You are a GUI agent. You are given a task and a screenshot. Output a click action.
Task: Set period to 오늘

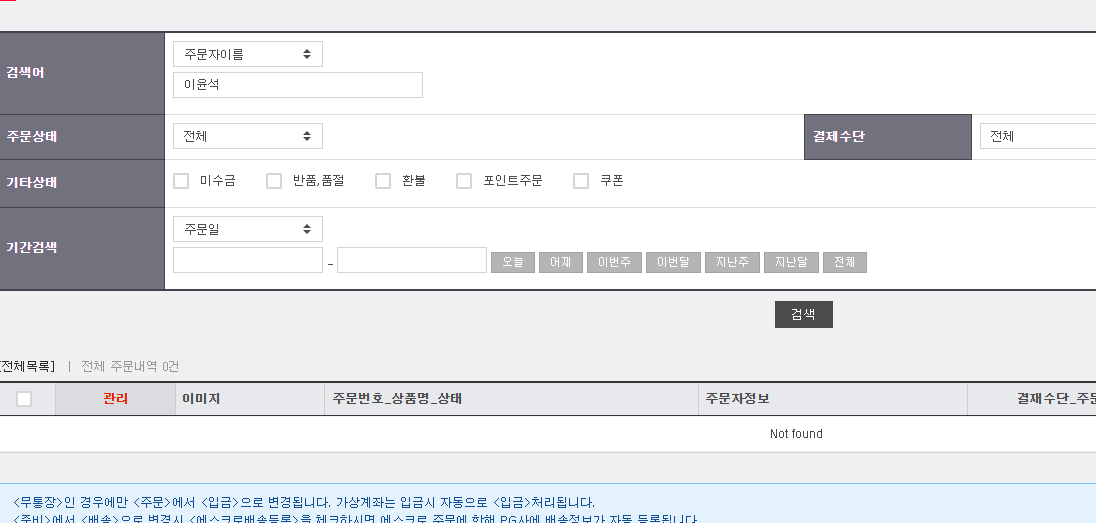coord(513,262)
